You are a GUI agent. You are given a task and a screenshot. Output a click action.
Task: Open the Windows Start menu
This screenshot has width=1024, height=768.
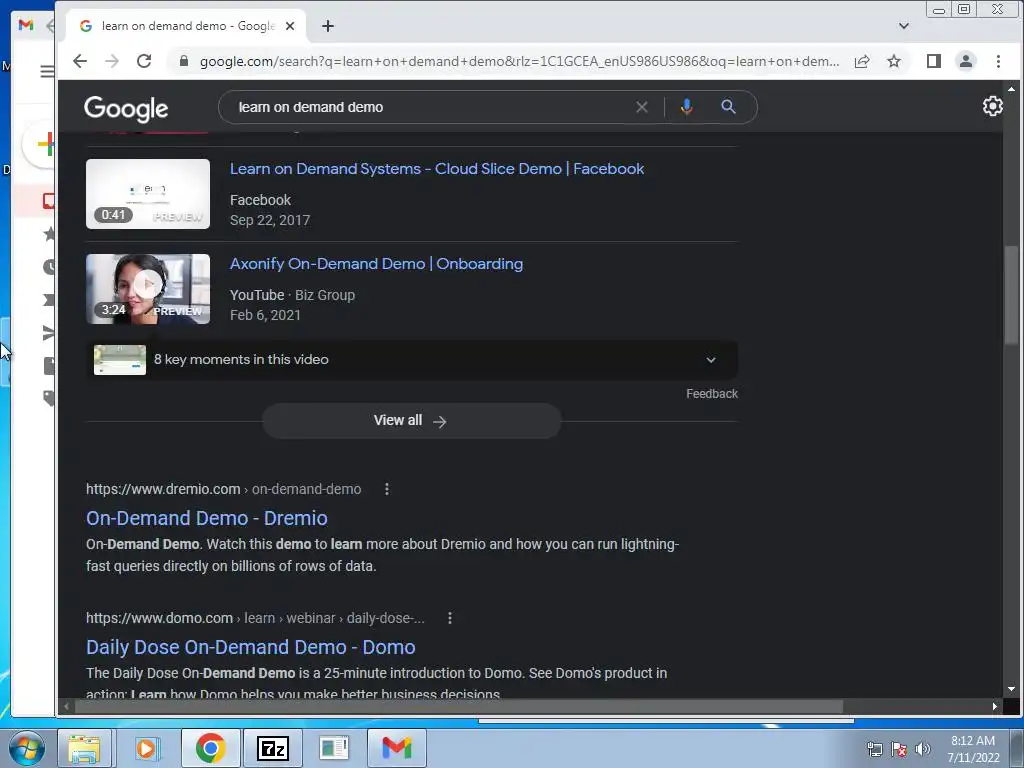tap(27, 748)
